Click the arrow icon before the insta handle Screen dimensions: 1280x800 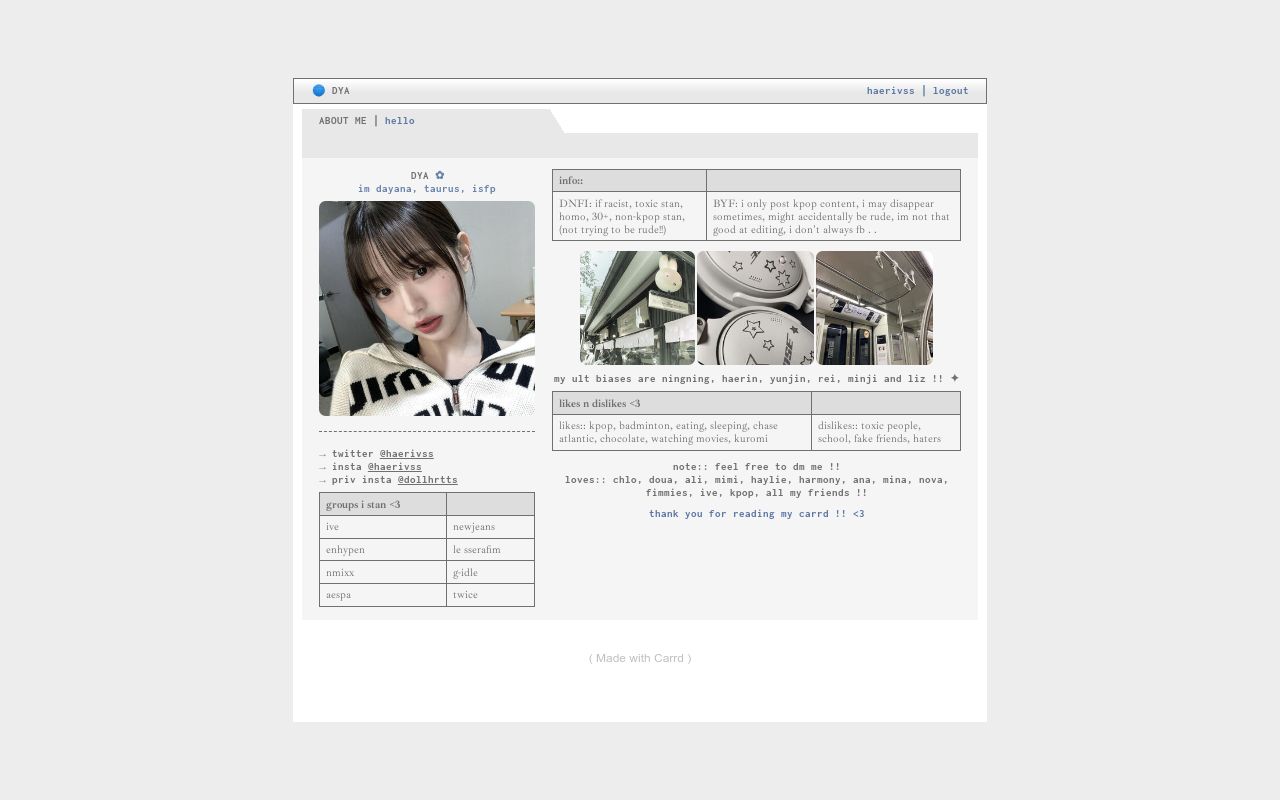(323, 466)
